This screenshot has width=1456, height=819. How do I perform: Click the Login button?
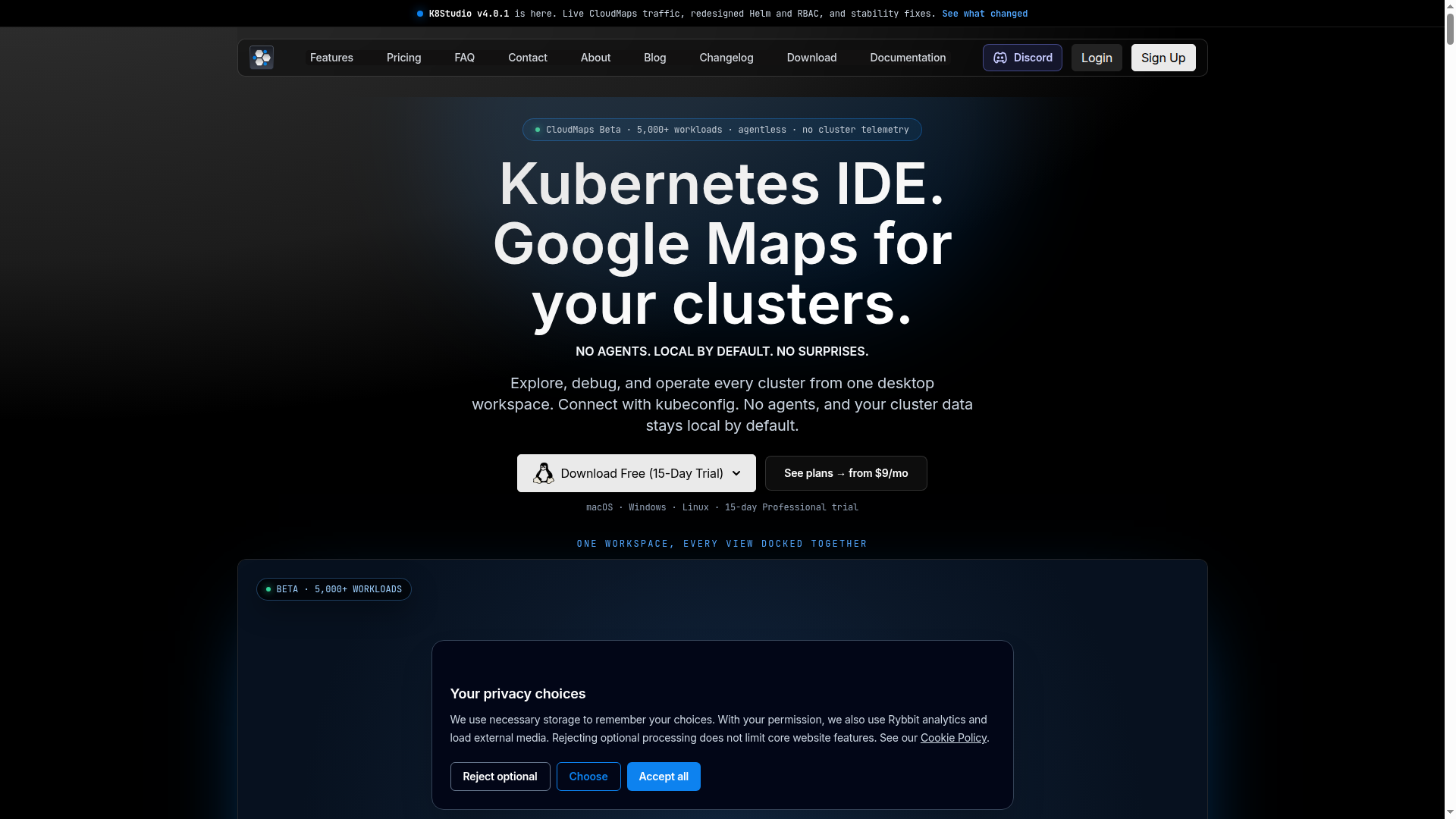click(1097, 58)
